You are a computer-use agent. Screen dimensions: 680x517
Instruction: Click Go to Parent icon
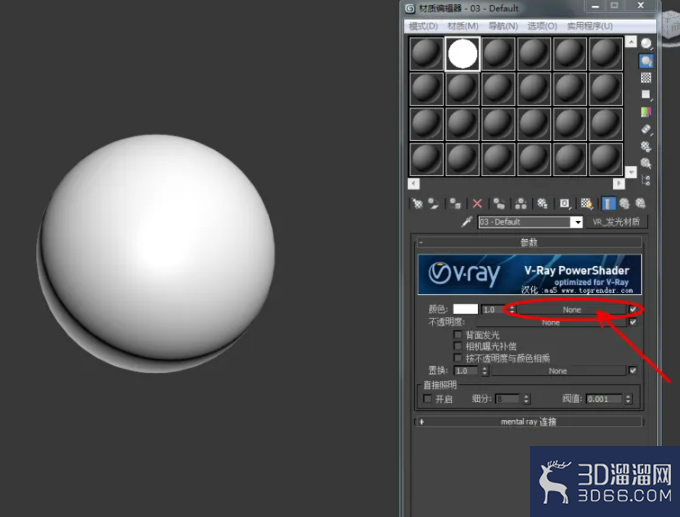click(x=624, y=203)
